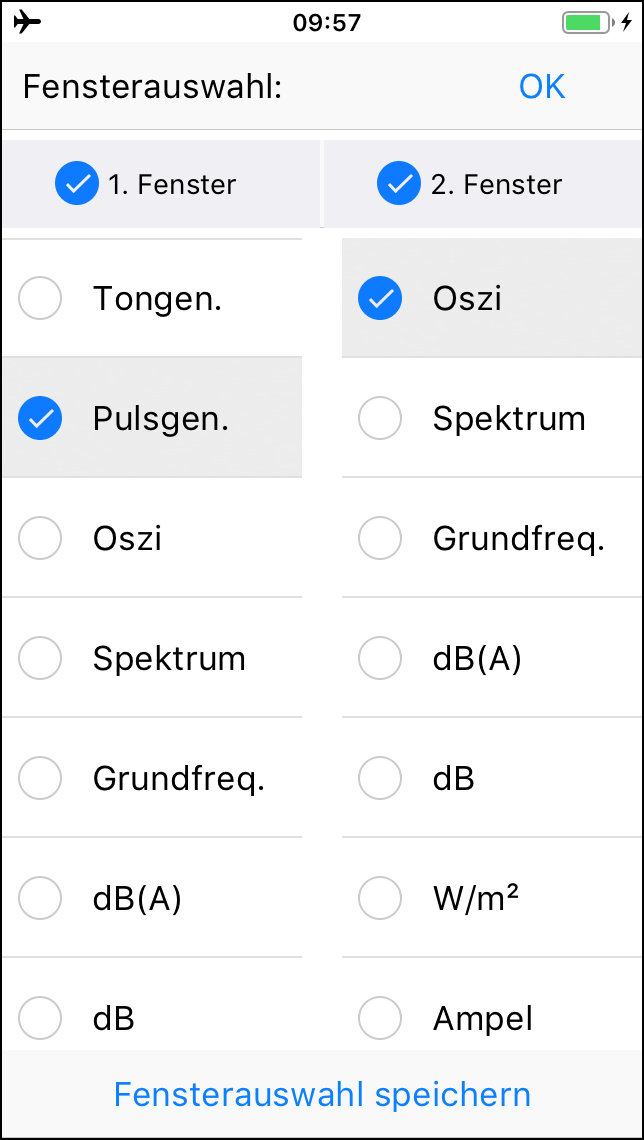The image size is (644, 1140).
Task: Select Tongen. in the first window list
Action: (x=40, y=298)
